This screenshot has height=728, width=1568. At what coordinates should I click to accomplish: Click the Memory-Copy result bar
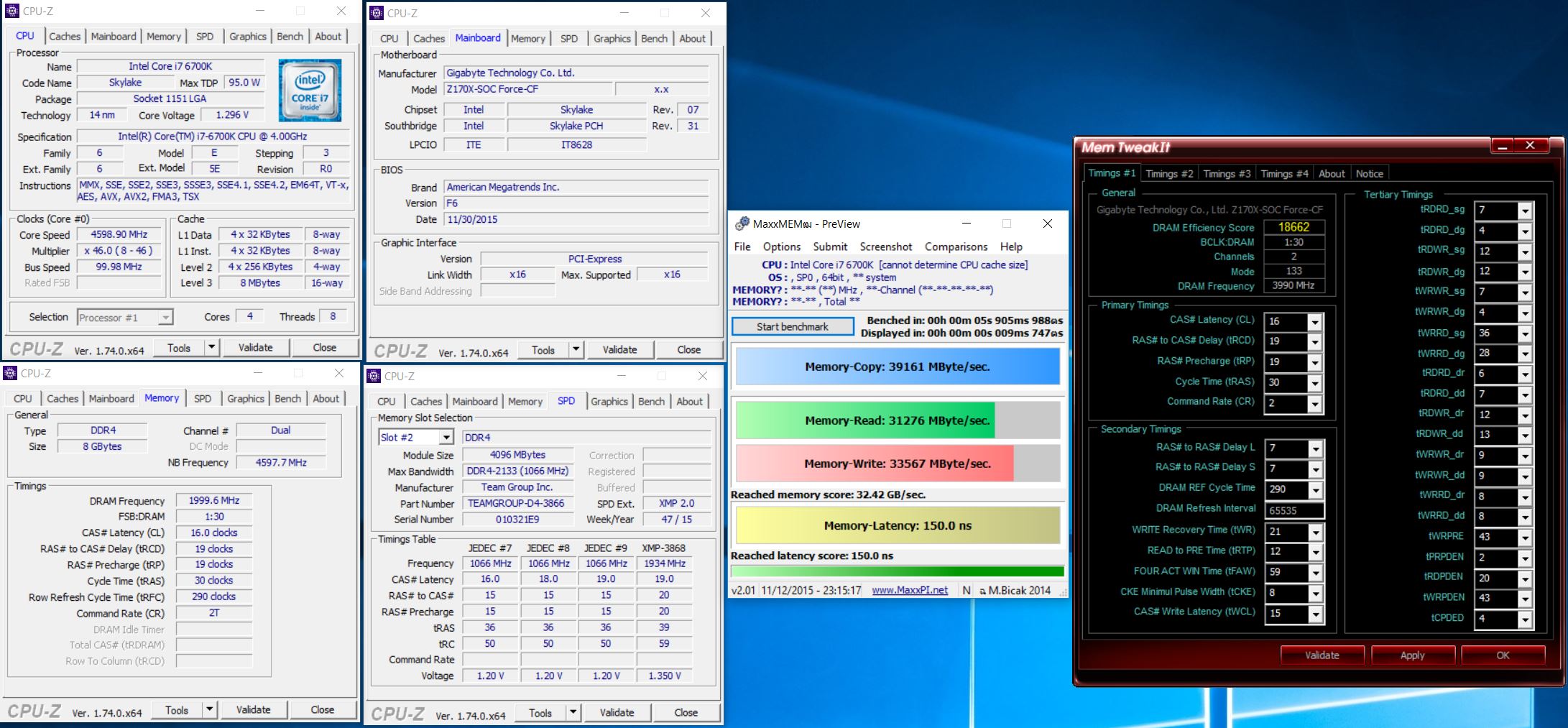pos(898,367)
